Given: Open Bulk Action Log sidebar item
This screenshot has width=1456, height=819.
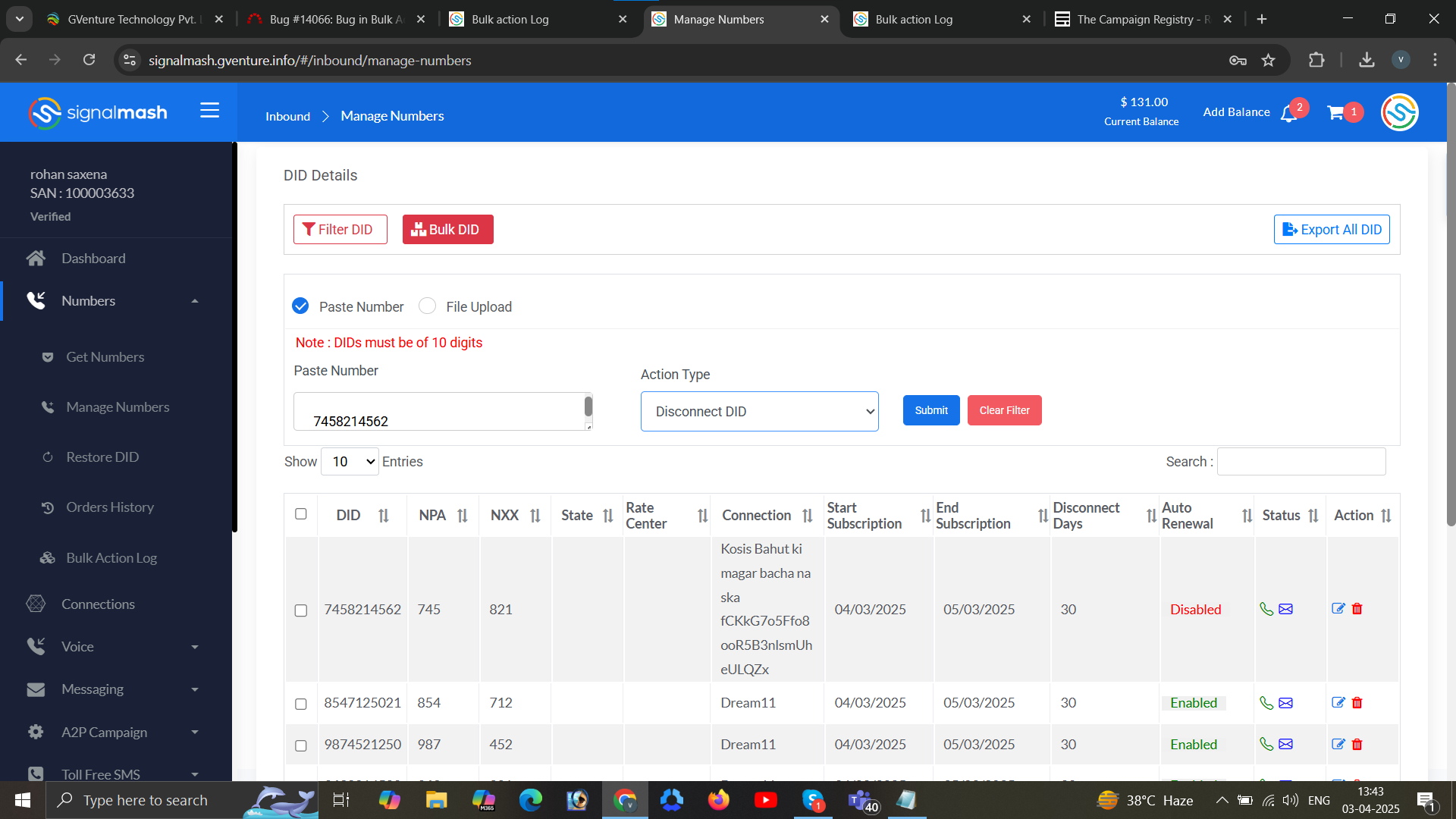Looking at the screenshot, I should tap(111, 558).
